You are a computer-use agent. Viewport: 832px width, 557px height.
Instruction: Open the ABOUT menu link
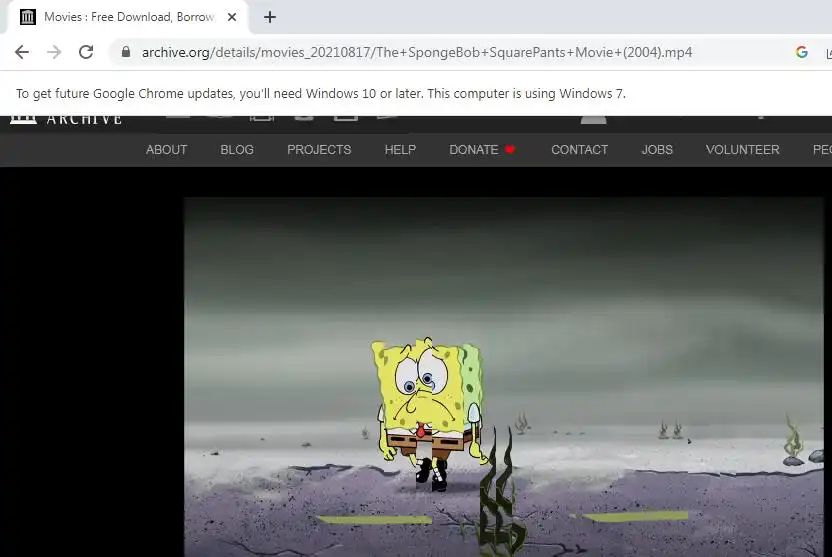point(167,150)
